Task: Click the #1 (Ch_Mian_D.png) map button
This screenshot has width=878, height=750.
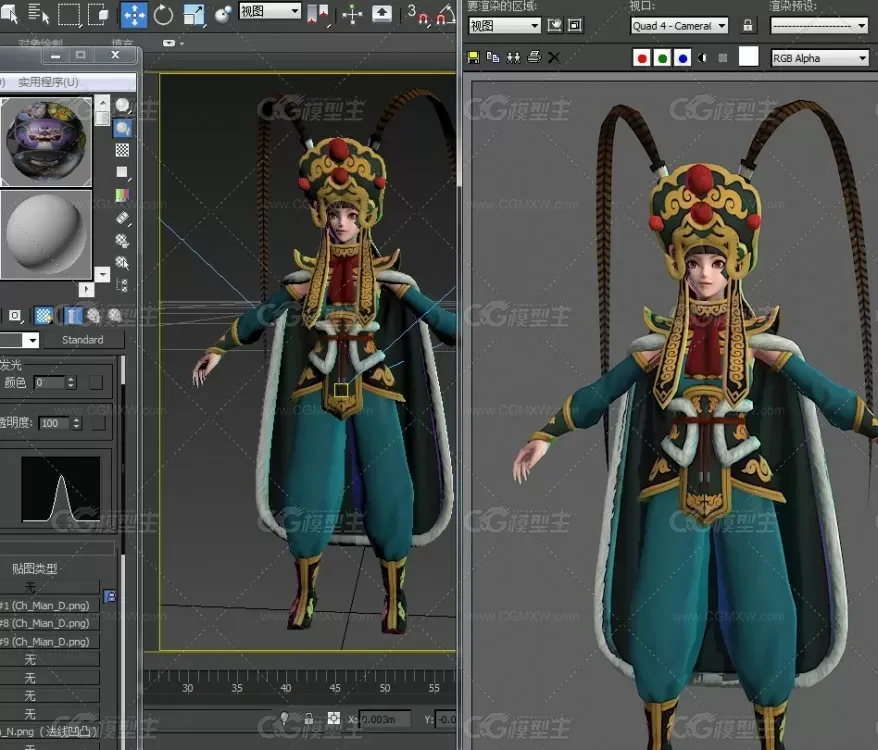Action: coord(49,605)
